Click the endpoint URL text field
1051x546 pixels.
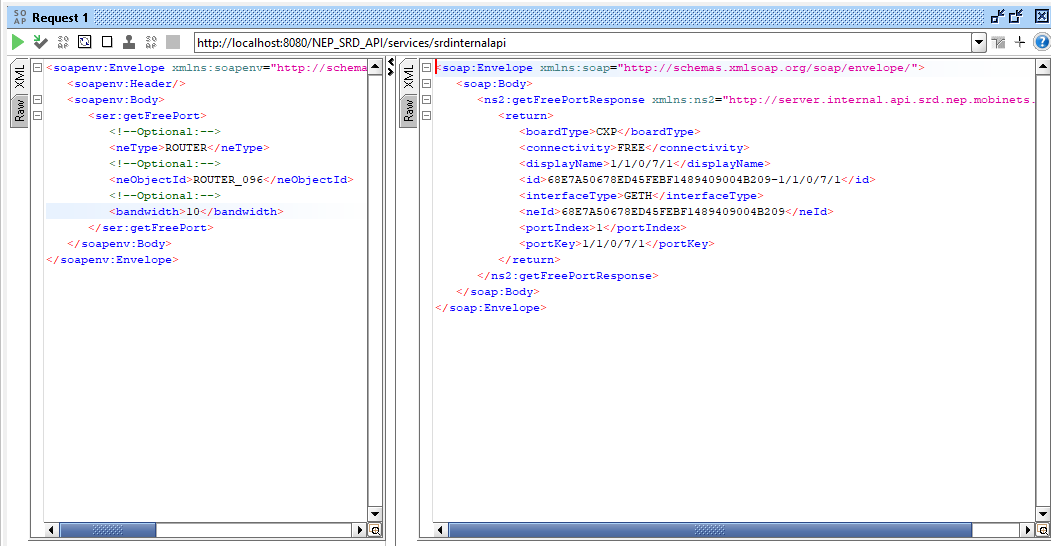[x=580, y=42]
